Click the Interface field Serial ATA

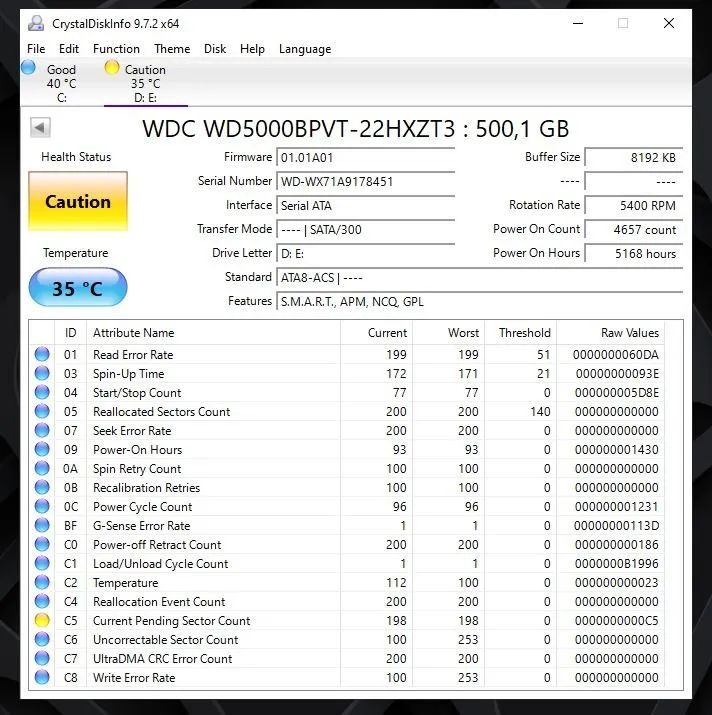click(365, 206)
